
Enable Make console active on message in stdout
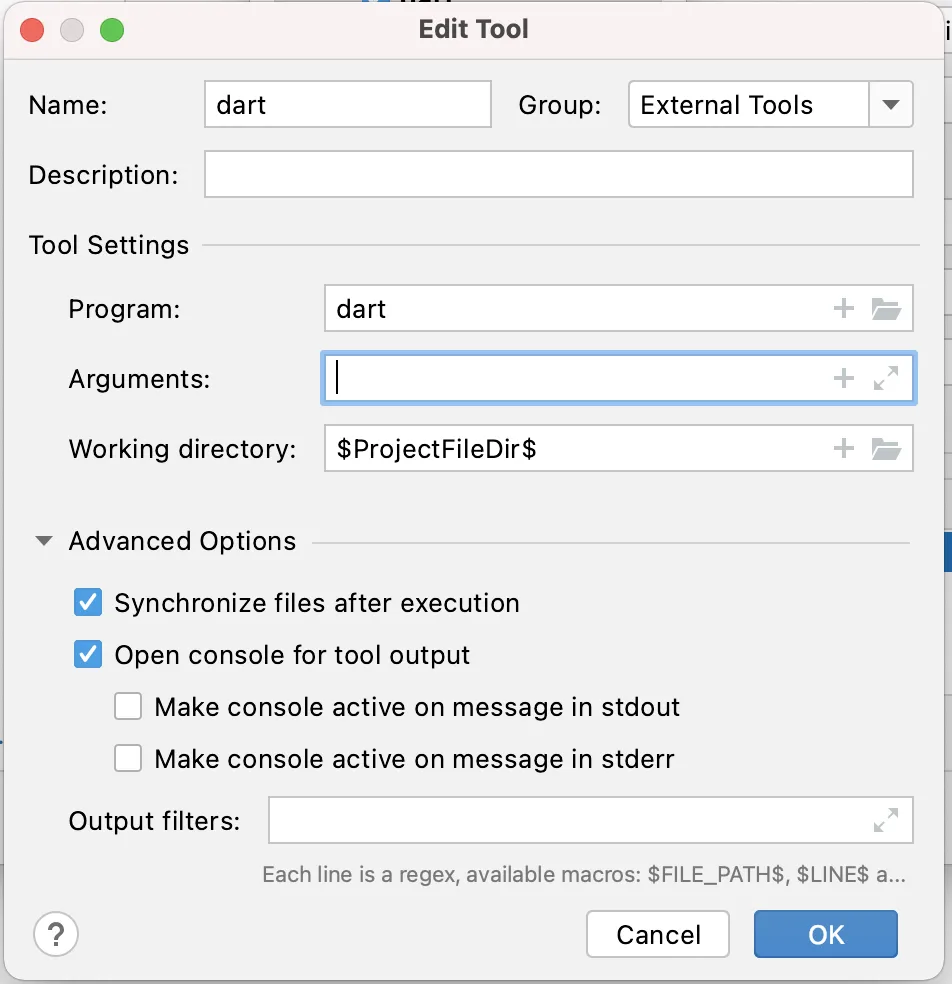click(128, 707)
